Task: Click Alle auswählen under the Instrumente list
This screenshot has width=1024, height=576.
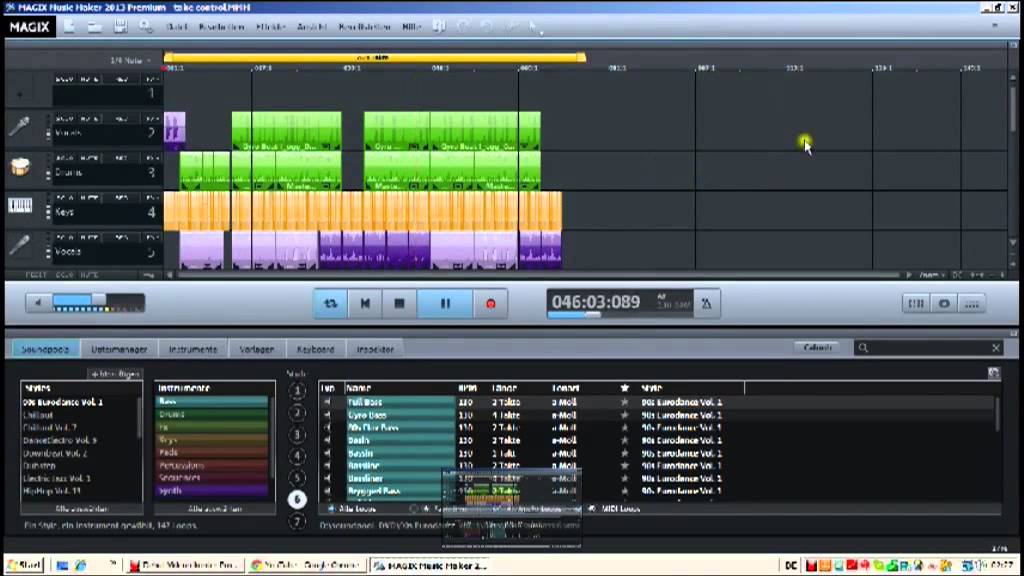Action: (x=215, y=509)
